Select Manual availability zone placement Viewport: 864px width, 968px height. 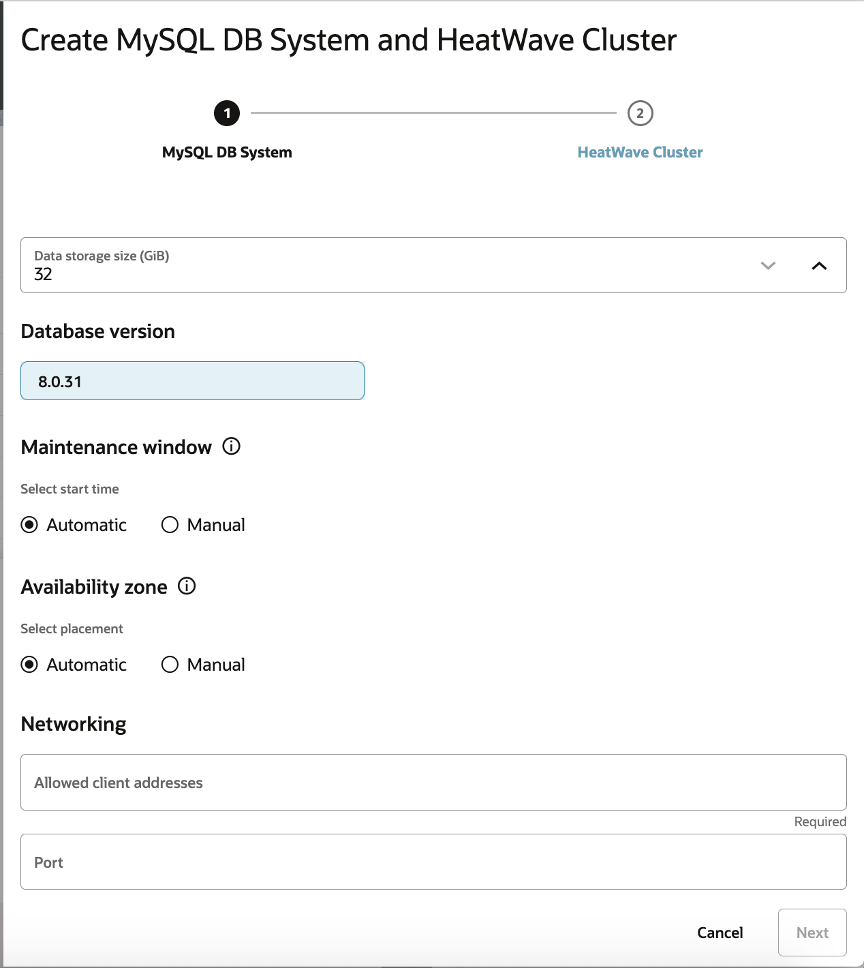pyautogui.click(x=170, y=665)
